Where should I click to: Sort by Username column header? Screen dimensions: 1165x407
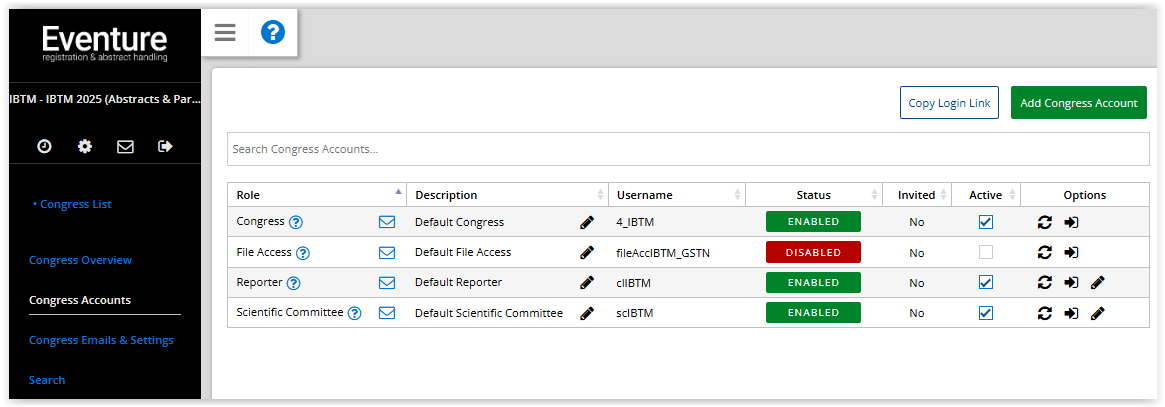(x=645, y=195)
